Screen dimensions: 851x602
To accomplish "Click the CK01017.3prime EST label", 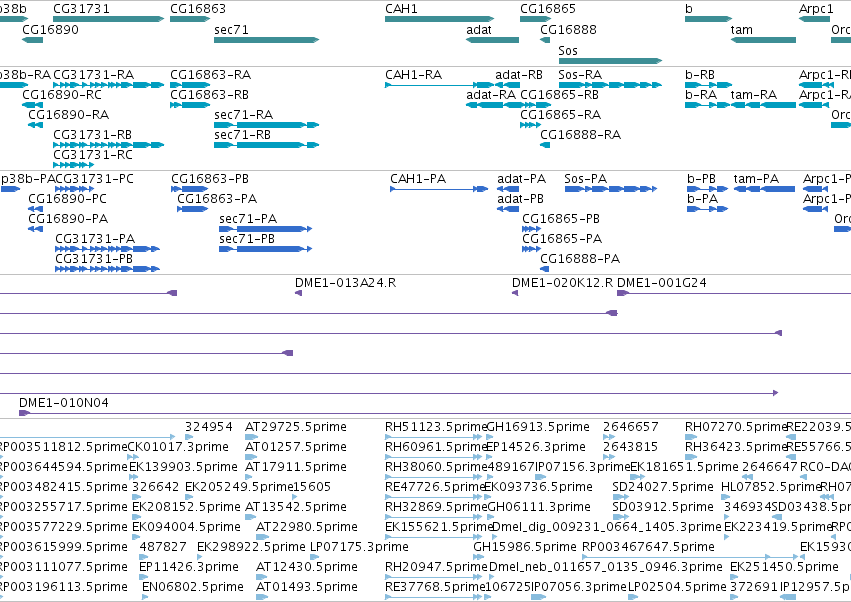I will pos(178,447).
